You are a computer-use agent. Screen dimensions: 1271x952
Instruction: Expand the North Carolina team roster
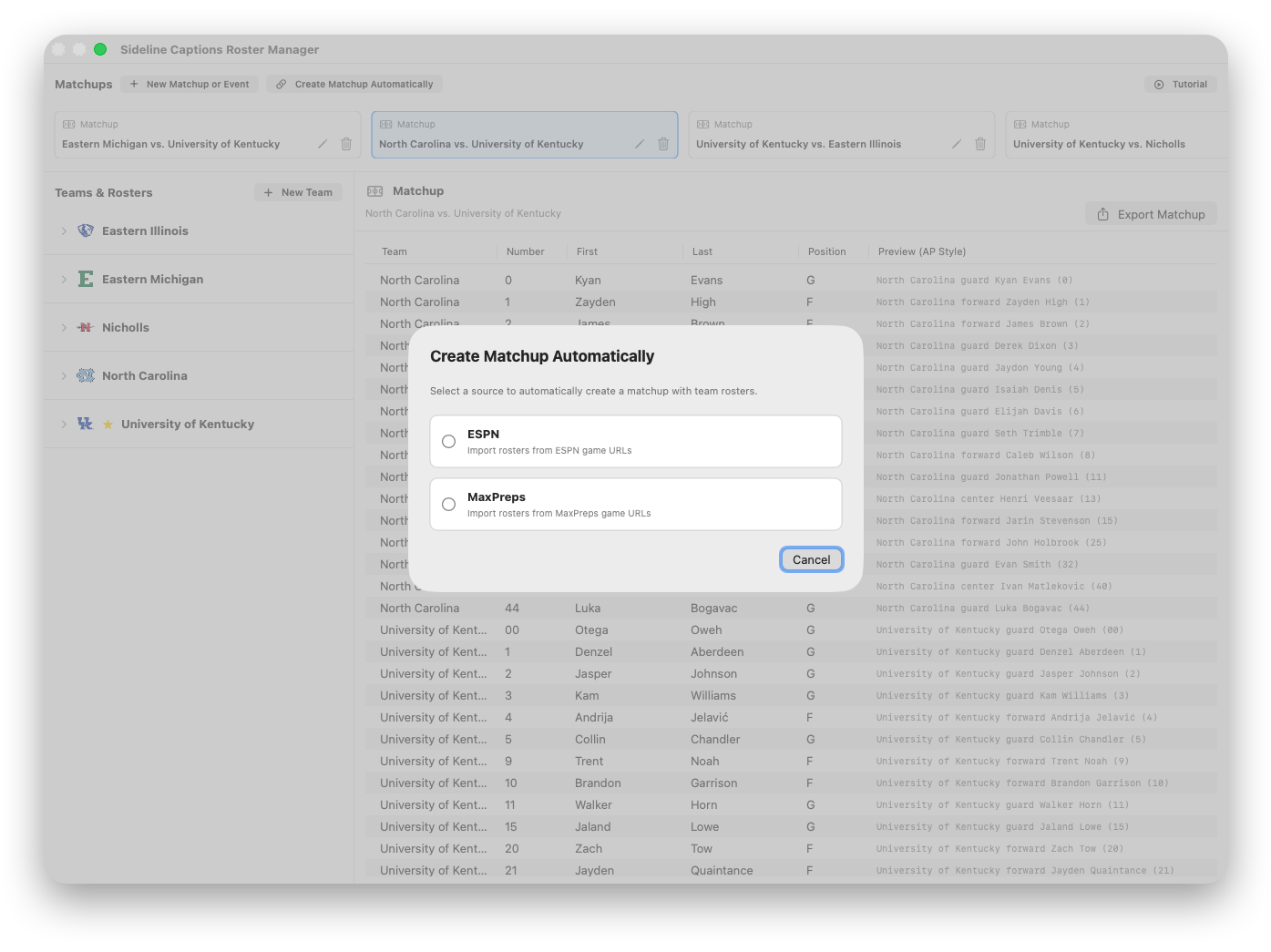click(64, 376)
